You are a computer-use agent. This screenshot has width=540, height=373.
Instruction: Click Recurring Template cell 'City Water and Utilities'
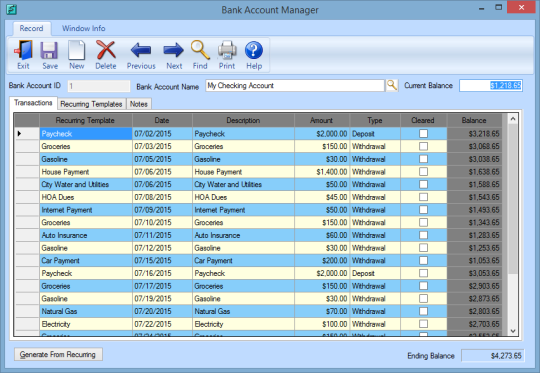pos(86,185)
